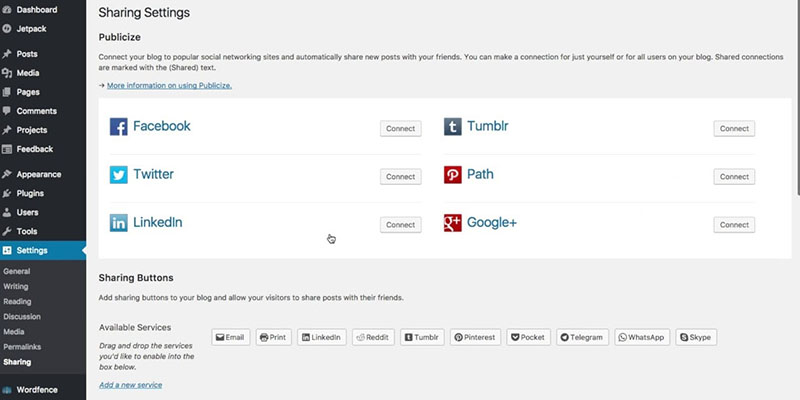Image resolution: width=800 pixels, height=400 pixels.
Task: Click the Dashboard sidebar icon
Action: click(x=7, y=10)
